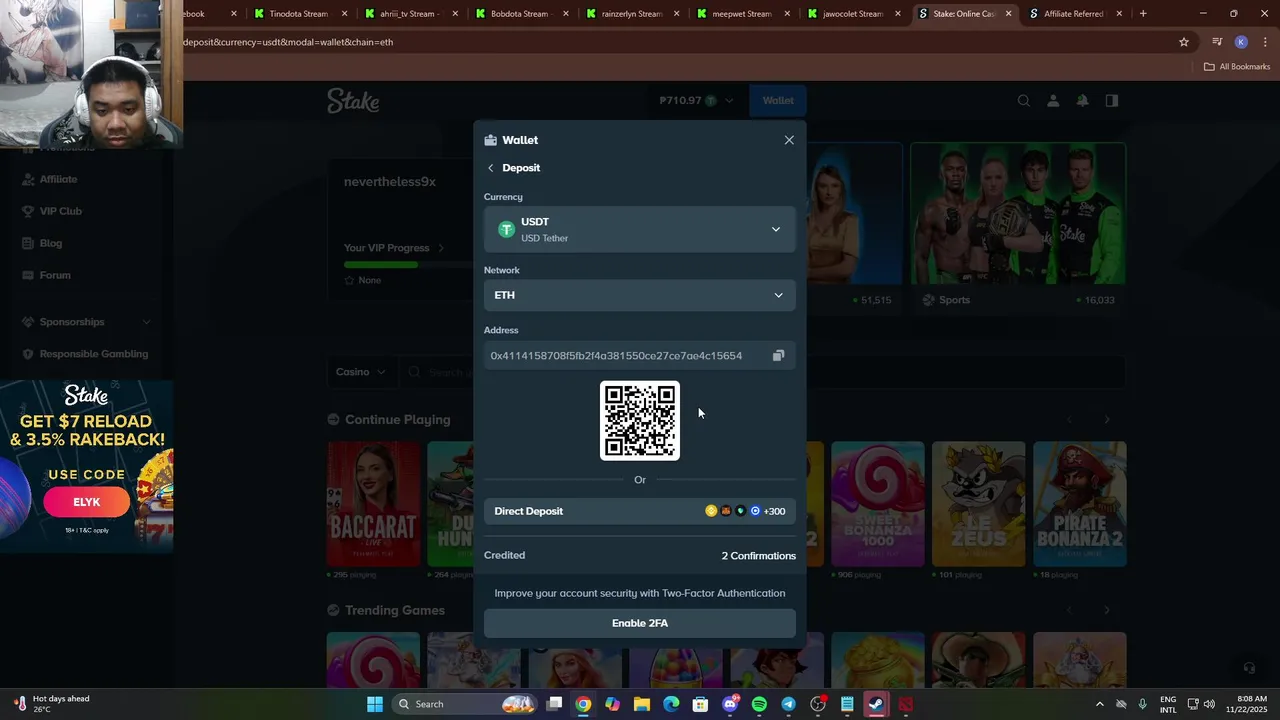Choose Direct Deposit option
Image resolution: width=1280 pixels, height=720 pixels.
tap(640, 511)
